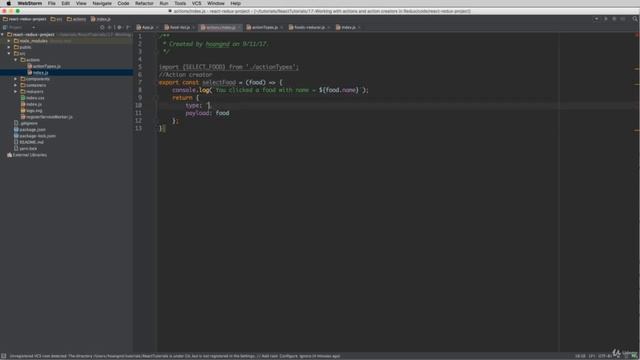Viewport: 640px width, 360px height.
Task: Click the Debug button in toolbar
Action: (x=614, y=19)
